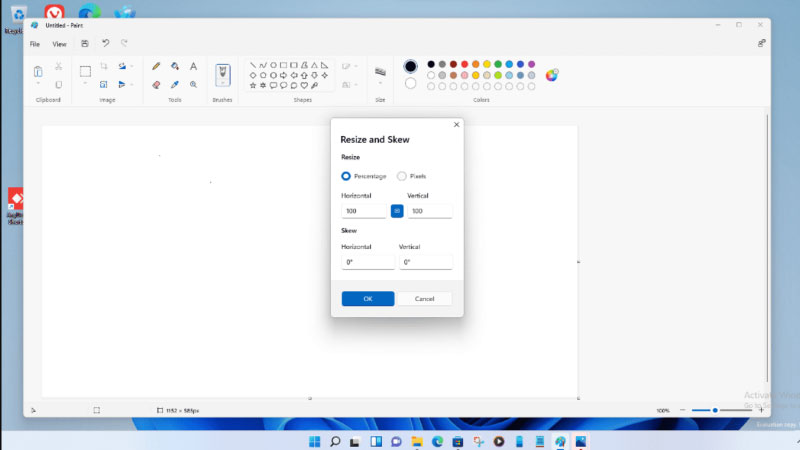Click the Paste clipboard icon
The width and height of the screenshot is (800, 450).
click(x=38, y=71)
